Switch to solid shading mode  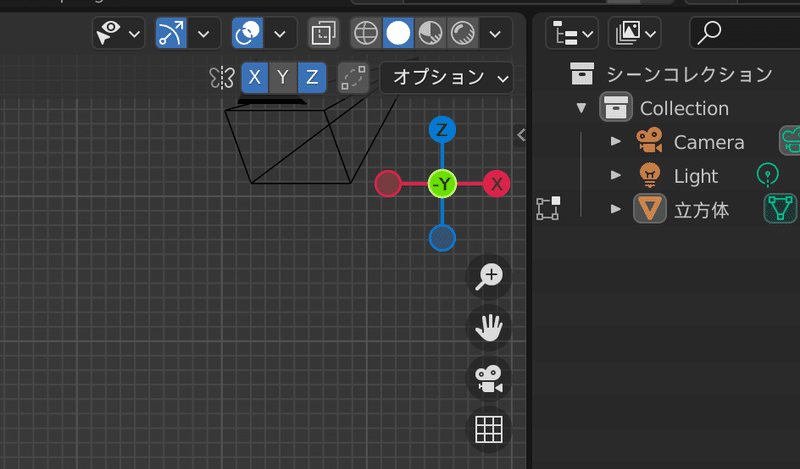click(398, 33)
